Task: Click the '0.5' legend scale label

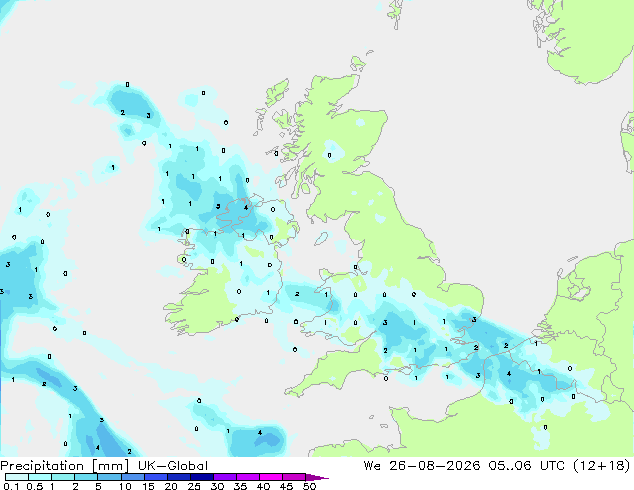Action: pyautogui.click(x=34, y=486)
